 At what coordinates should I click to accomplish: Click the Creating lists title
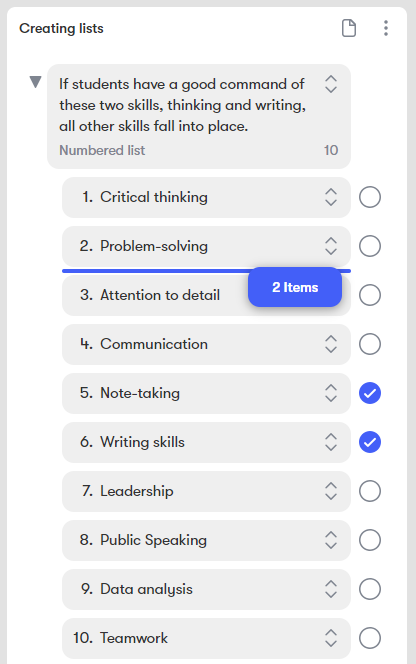pyautogui.click(x=61, y=28)
